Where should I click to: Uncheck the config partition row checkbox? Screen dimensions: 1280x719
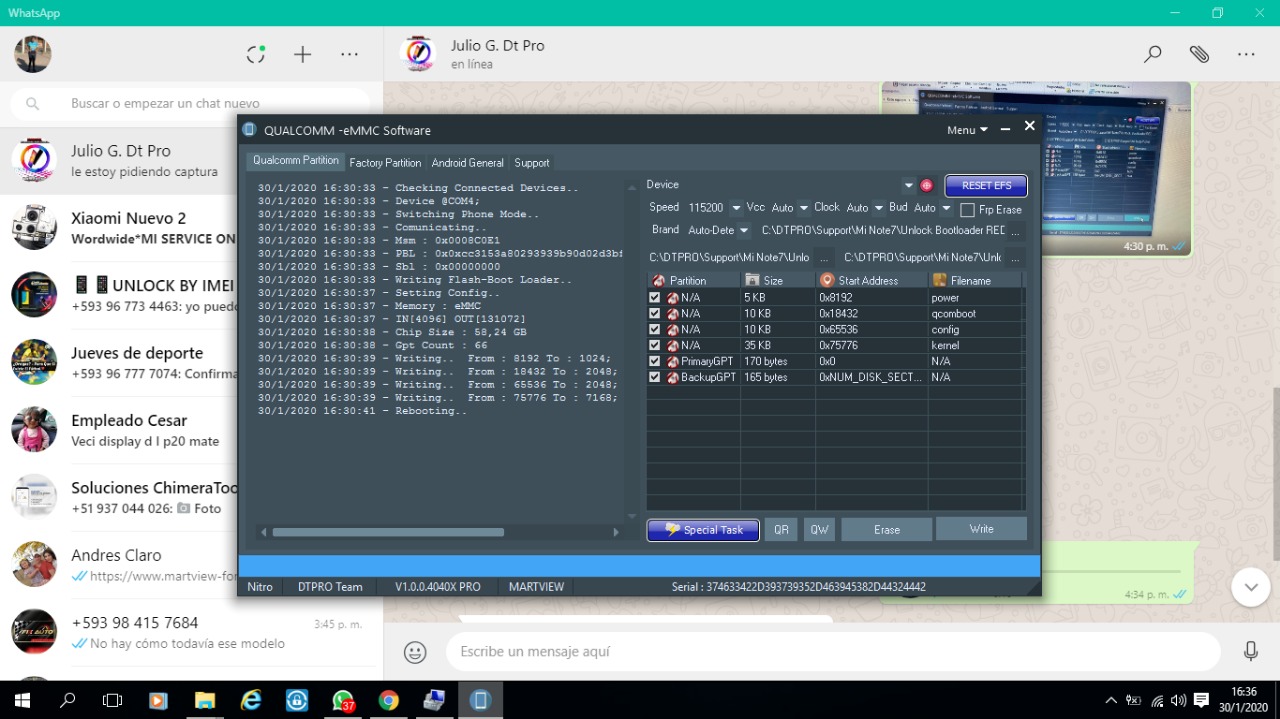pyautogui.click(x=655, y=329)
